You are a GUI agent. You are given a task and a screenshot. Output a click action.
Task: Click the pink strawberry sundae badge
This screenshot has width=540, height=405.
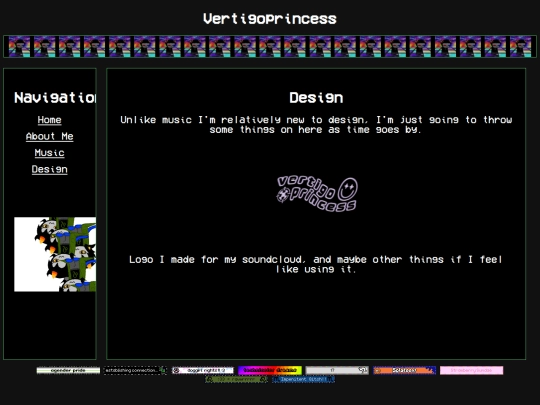(x=471, y=371)
